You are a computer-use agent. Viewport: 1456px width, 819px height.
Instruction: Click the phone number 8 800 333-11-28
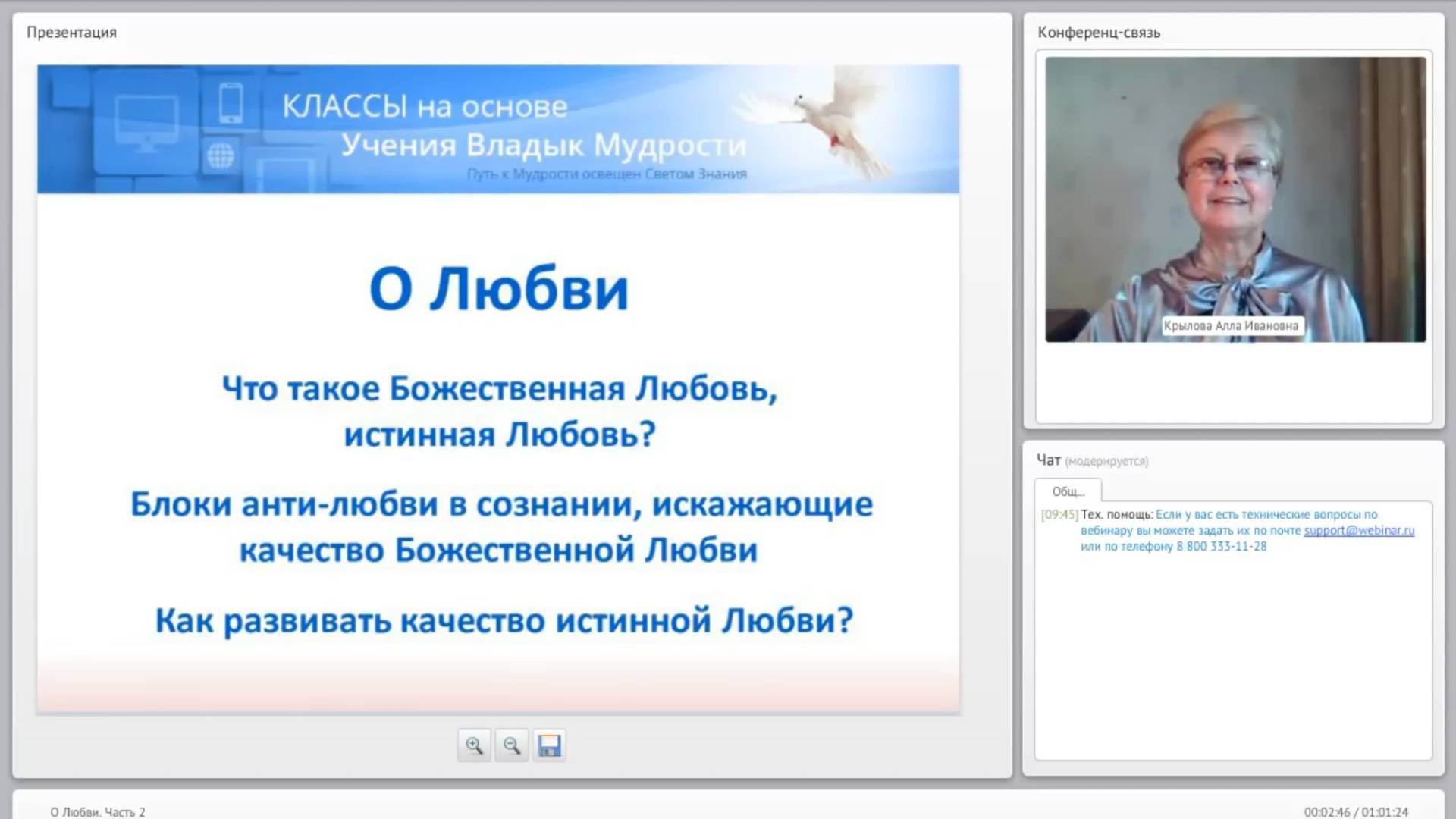click(1221, 546)
